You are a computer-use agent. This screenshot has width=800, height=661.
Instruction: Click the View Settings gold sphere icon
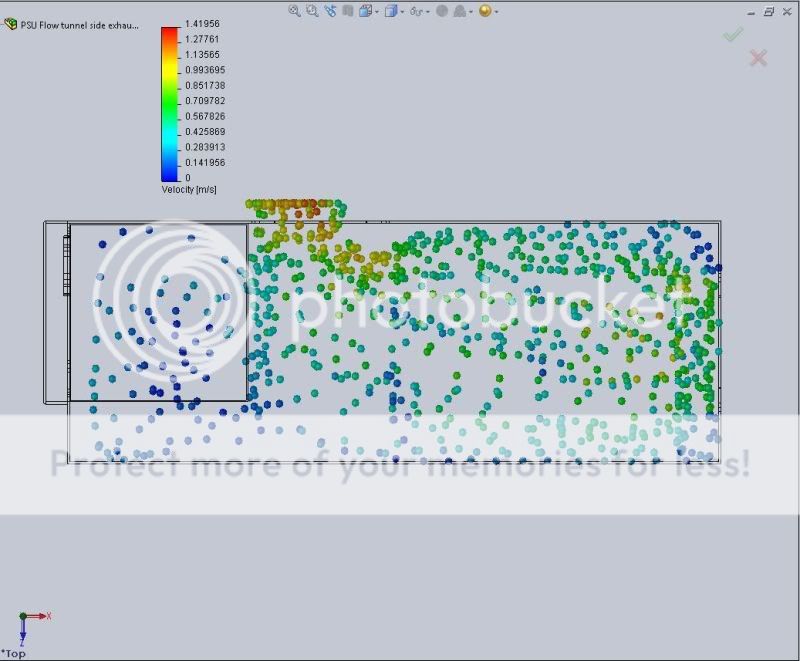tap(485, 11)
